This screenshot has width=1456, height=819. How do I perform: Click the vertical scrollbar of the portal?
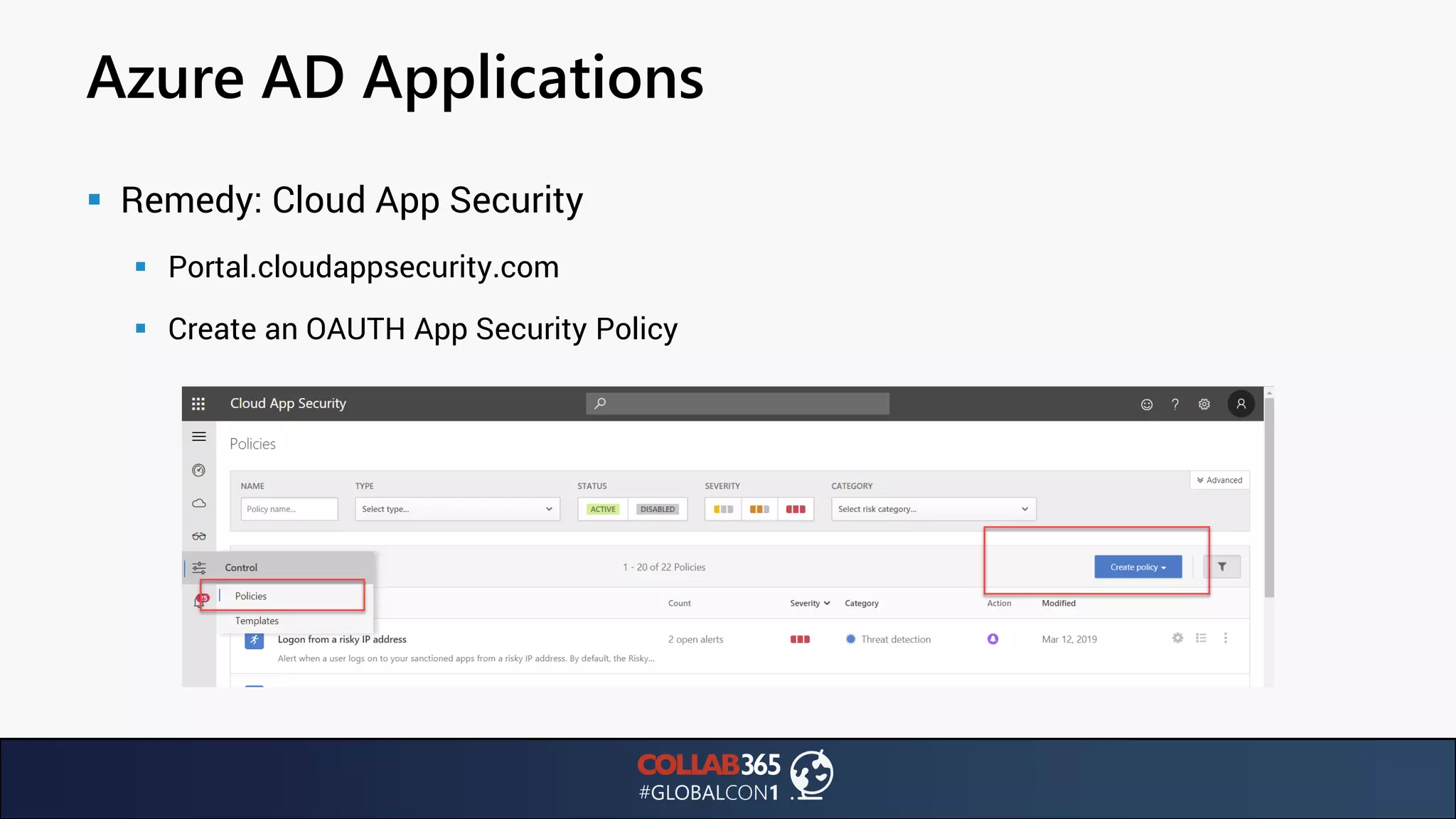point(1269,498)
